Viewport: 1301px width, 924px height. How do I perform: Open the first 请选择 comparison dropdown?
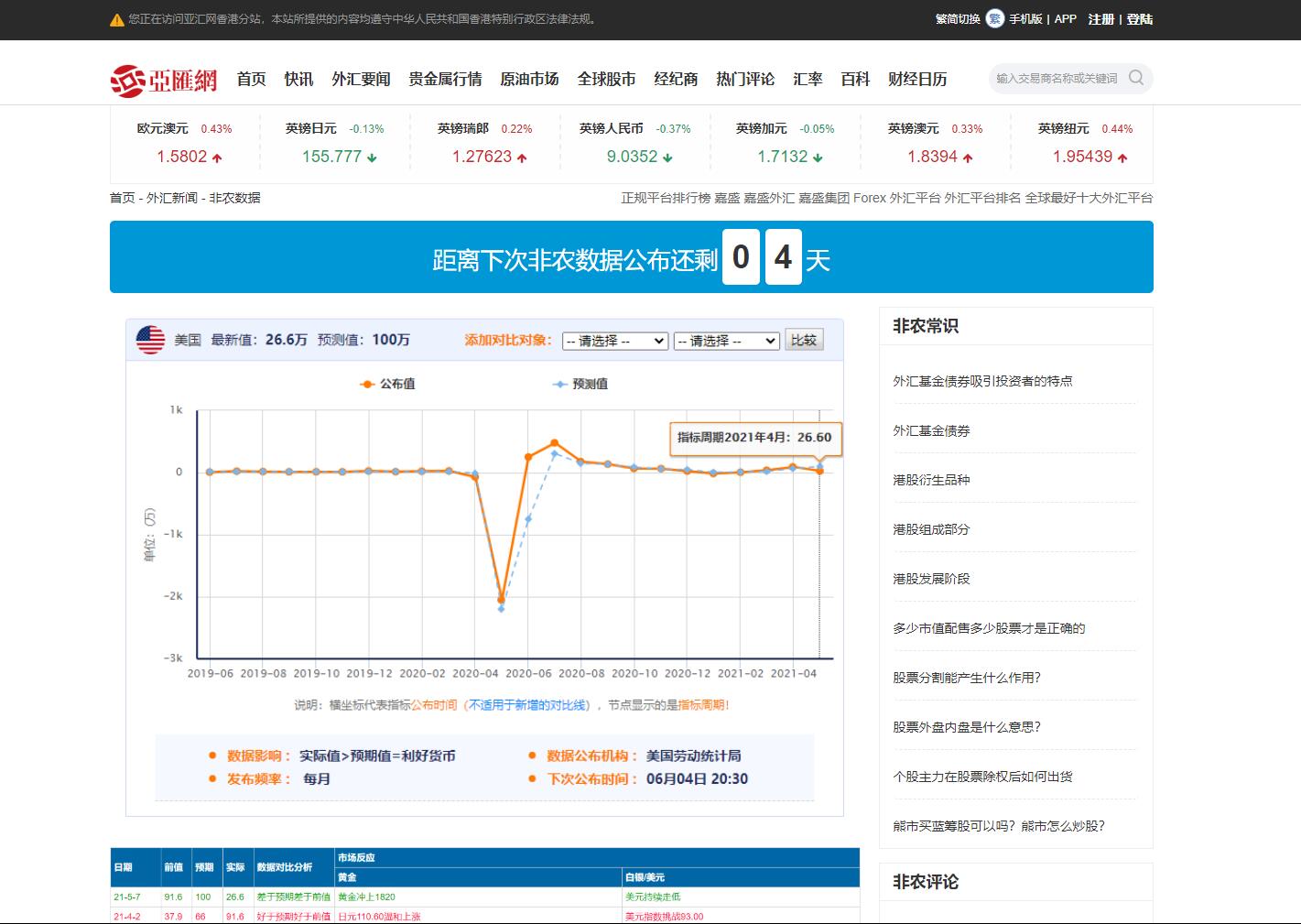(614, 341)
